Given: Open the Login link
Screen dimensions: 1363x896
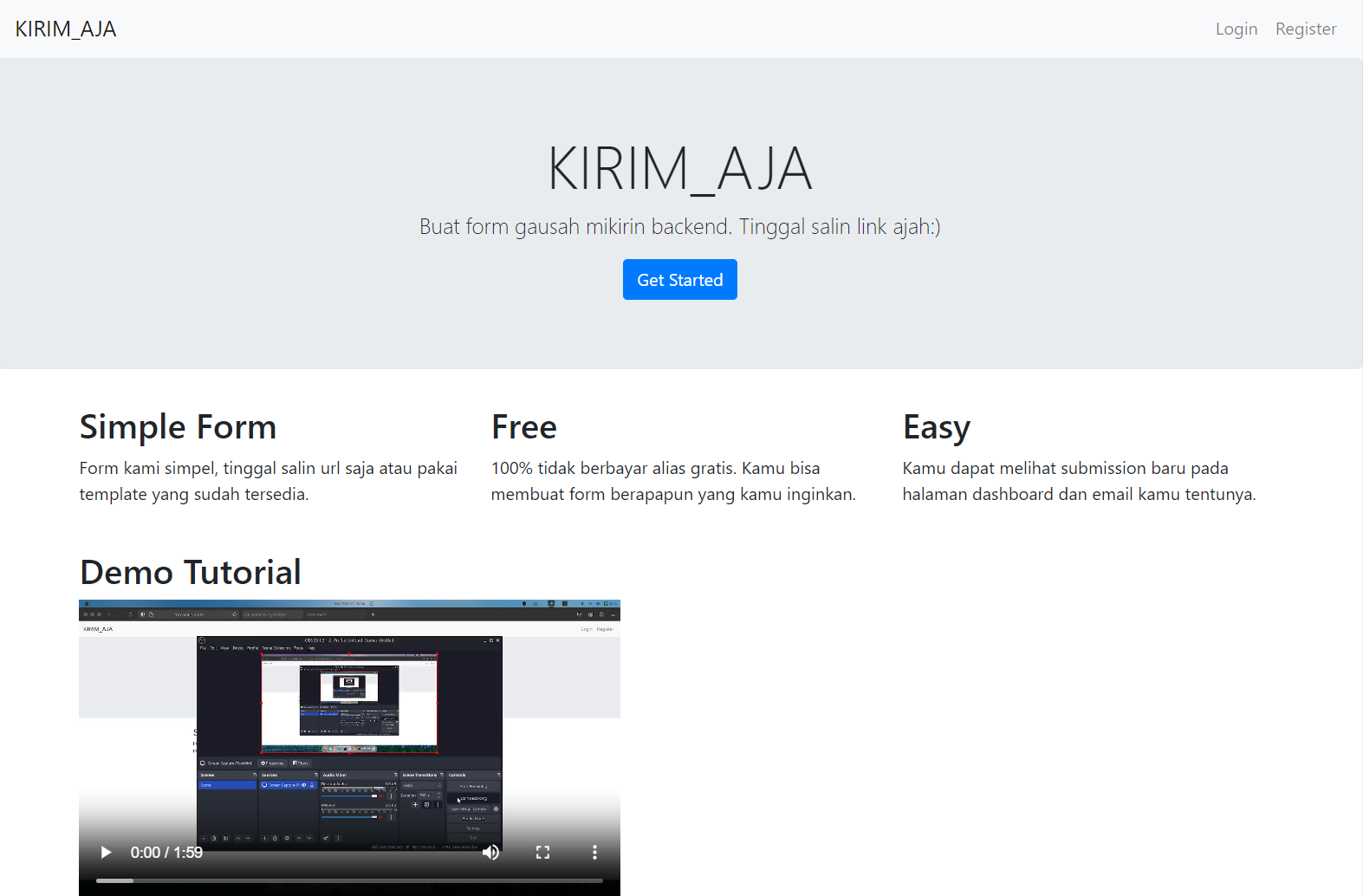Looking at the screenshot, I should click(1236, 29).
